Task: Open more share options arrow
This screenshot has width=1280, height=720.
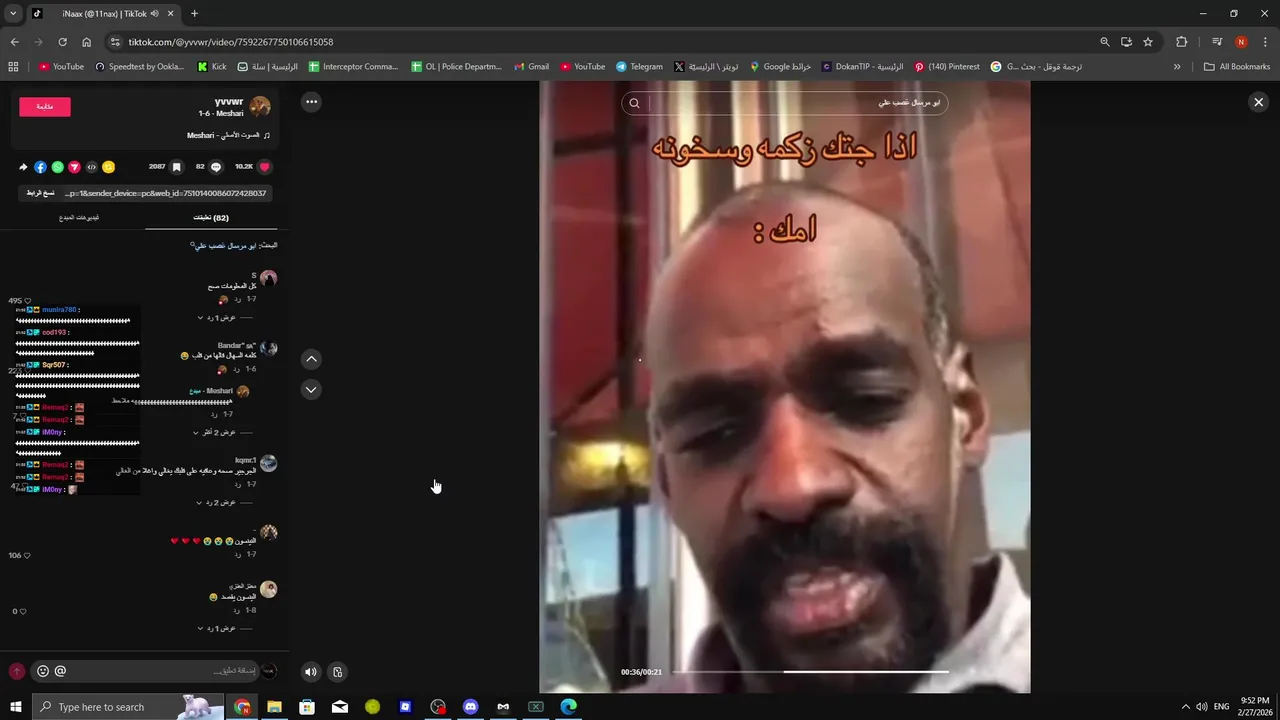Action: pyautogui.click(x=23, y=167)
